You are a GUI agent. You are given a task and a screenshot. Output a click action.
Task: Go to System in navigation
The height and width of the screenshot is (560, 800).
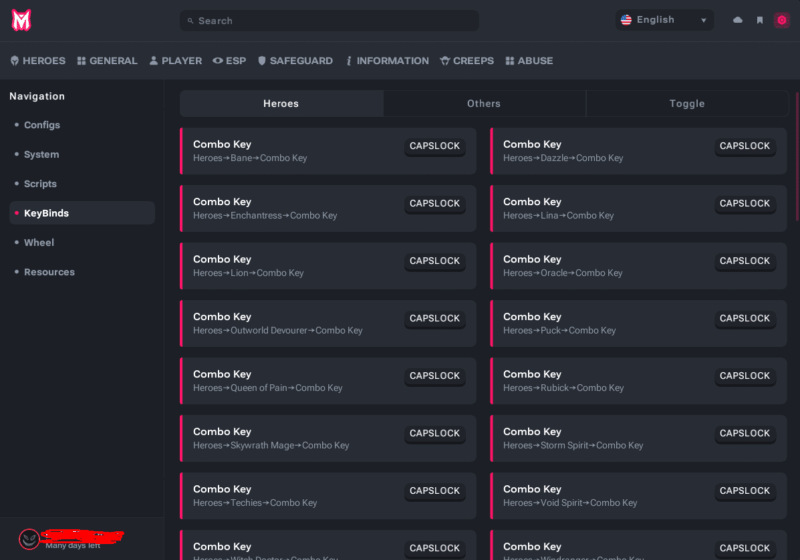pyautogui.click(x=41, y=155)
